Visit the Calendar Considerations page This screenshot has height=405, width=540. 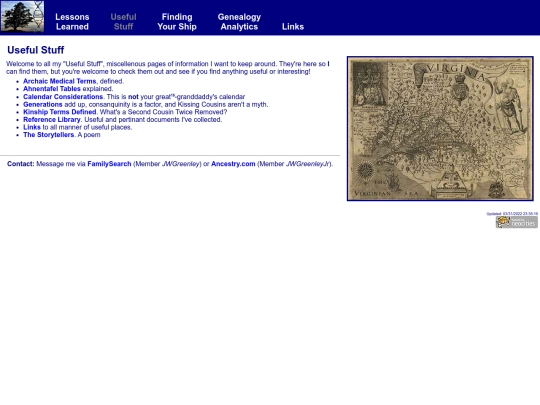click(x=63, y=97)
